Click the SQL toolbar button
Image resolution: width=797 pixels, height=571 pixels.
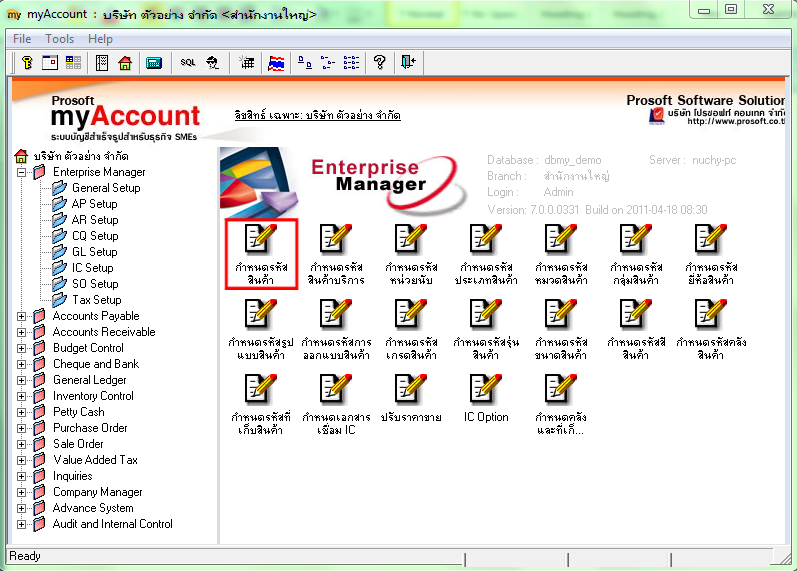click(187, 62)
